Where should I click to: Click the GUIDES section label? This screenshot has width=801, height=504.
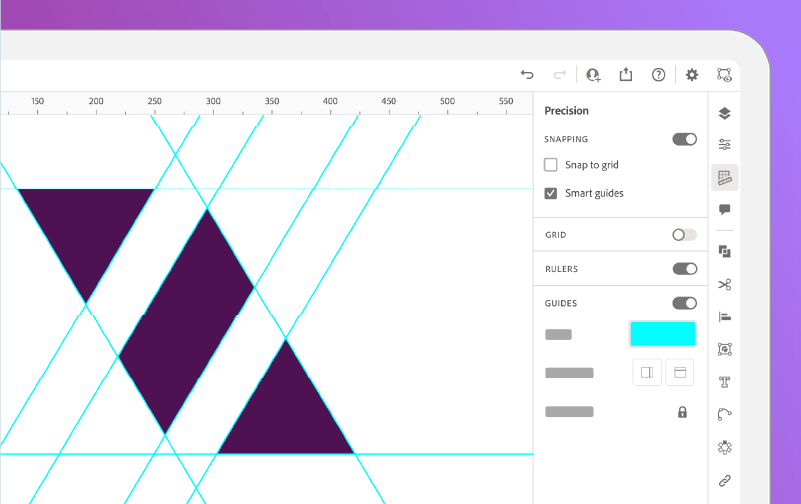coord(561,303)
